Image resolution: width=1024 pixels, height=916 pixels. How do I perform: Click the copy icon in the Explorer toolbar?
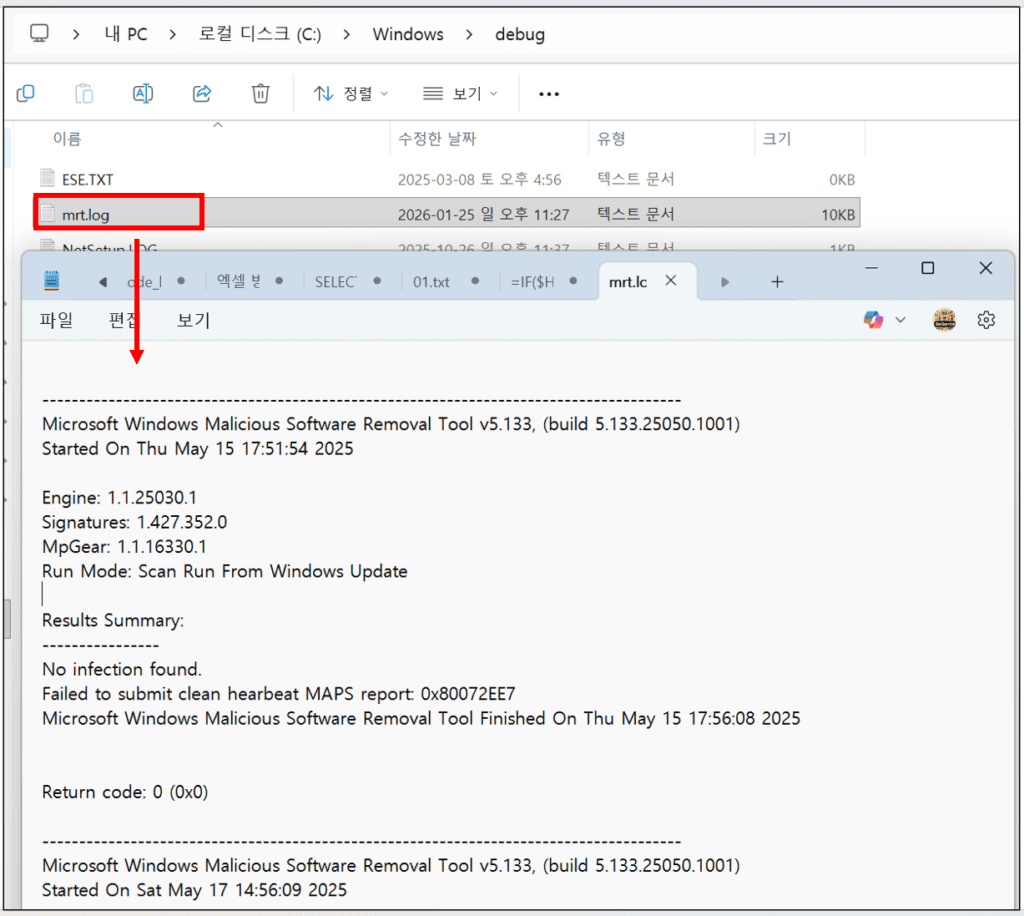pyautogui.click(x=25, y=93)
